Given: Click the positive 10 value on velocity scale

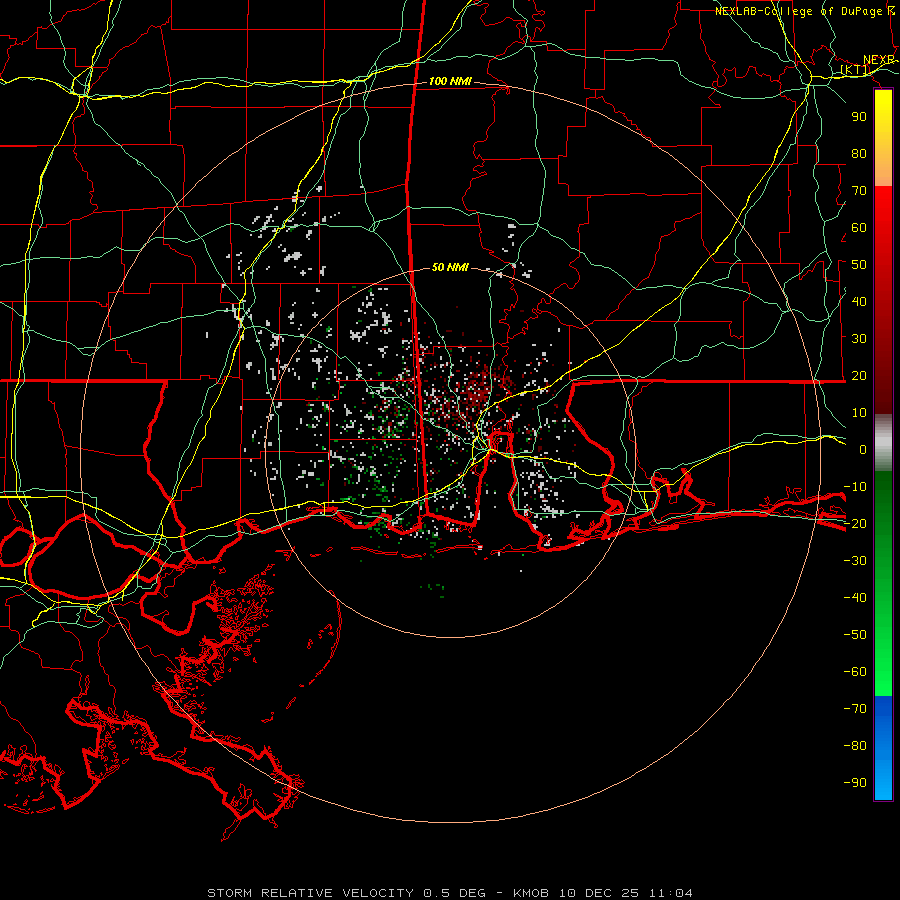Looking at the screenshot, I should (859, 413).
